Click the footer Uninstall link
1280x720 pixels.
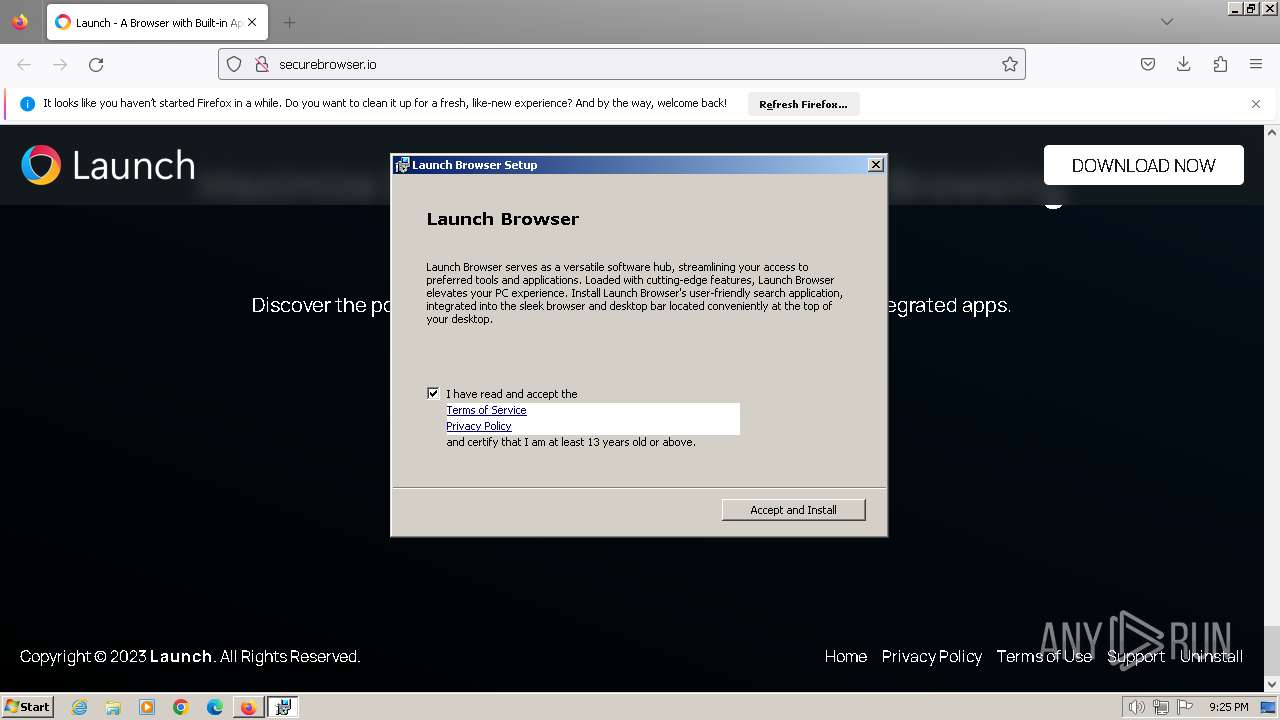(x=1211, y=656)
